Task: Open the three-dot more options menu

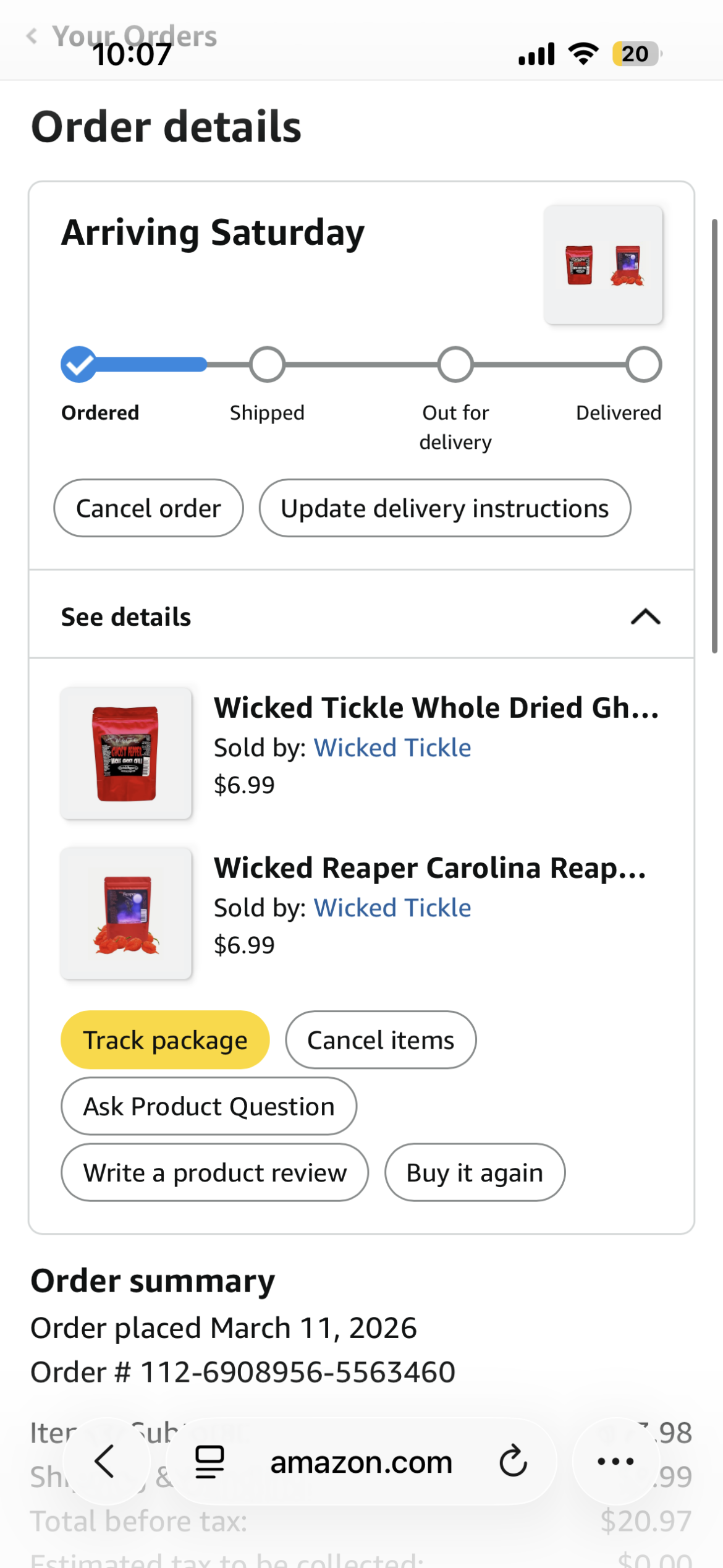Action: point(615,1462)
